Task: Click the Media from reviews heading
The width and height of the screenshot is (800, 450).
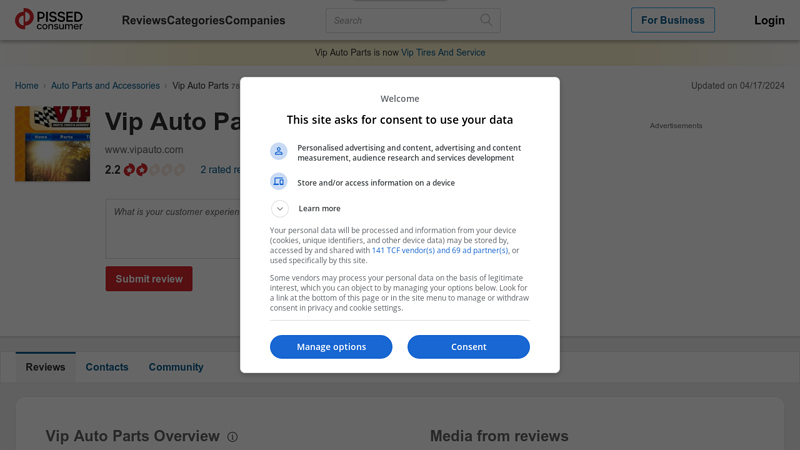Action: click(499, 436)
